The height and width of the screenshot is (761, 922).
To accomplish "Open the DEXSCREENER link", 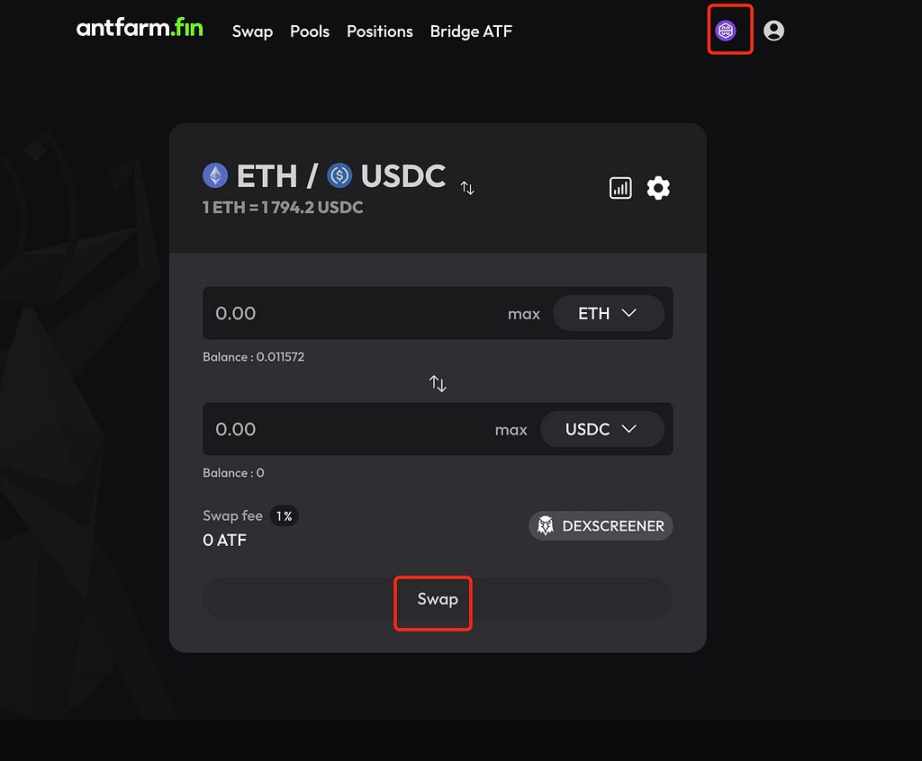I will pyautogui.click(x=600, y=526).
